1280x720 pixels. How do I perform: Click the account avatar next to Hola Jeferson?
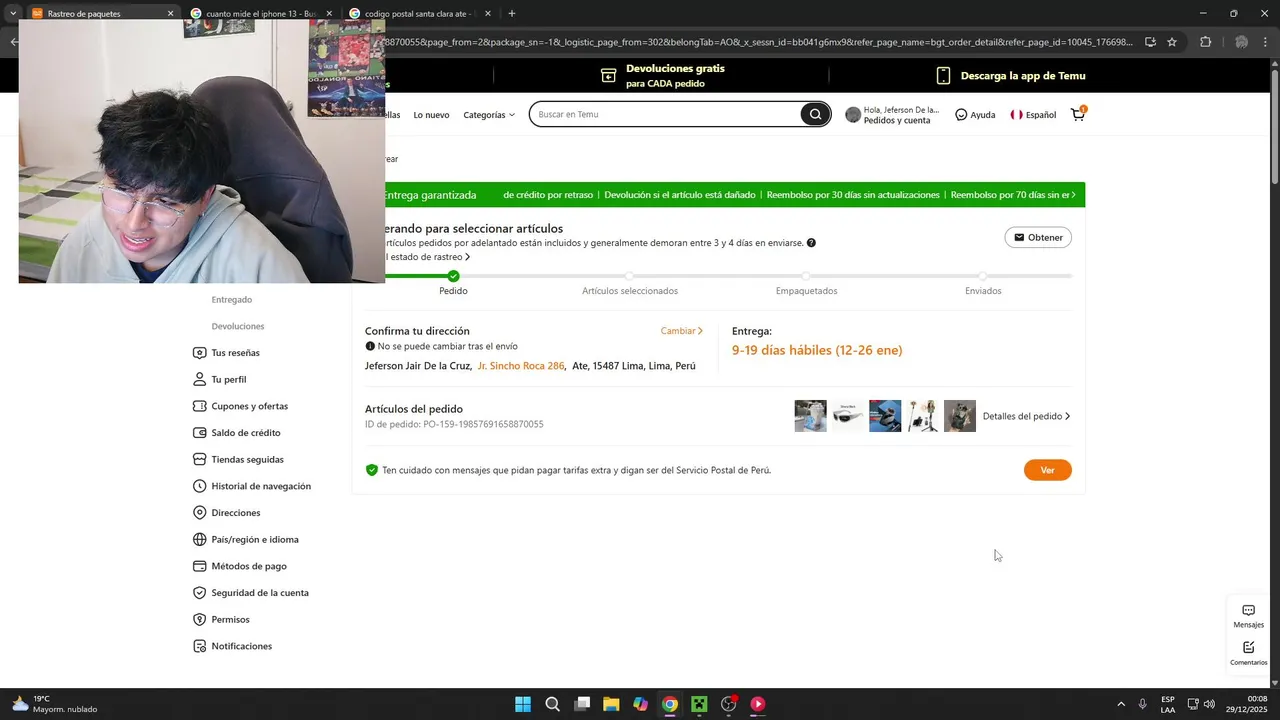tap(853, 115)
